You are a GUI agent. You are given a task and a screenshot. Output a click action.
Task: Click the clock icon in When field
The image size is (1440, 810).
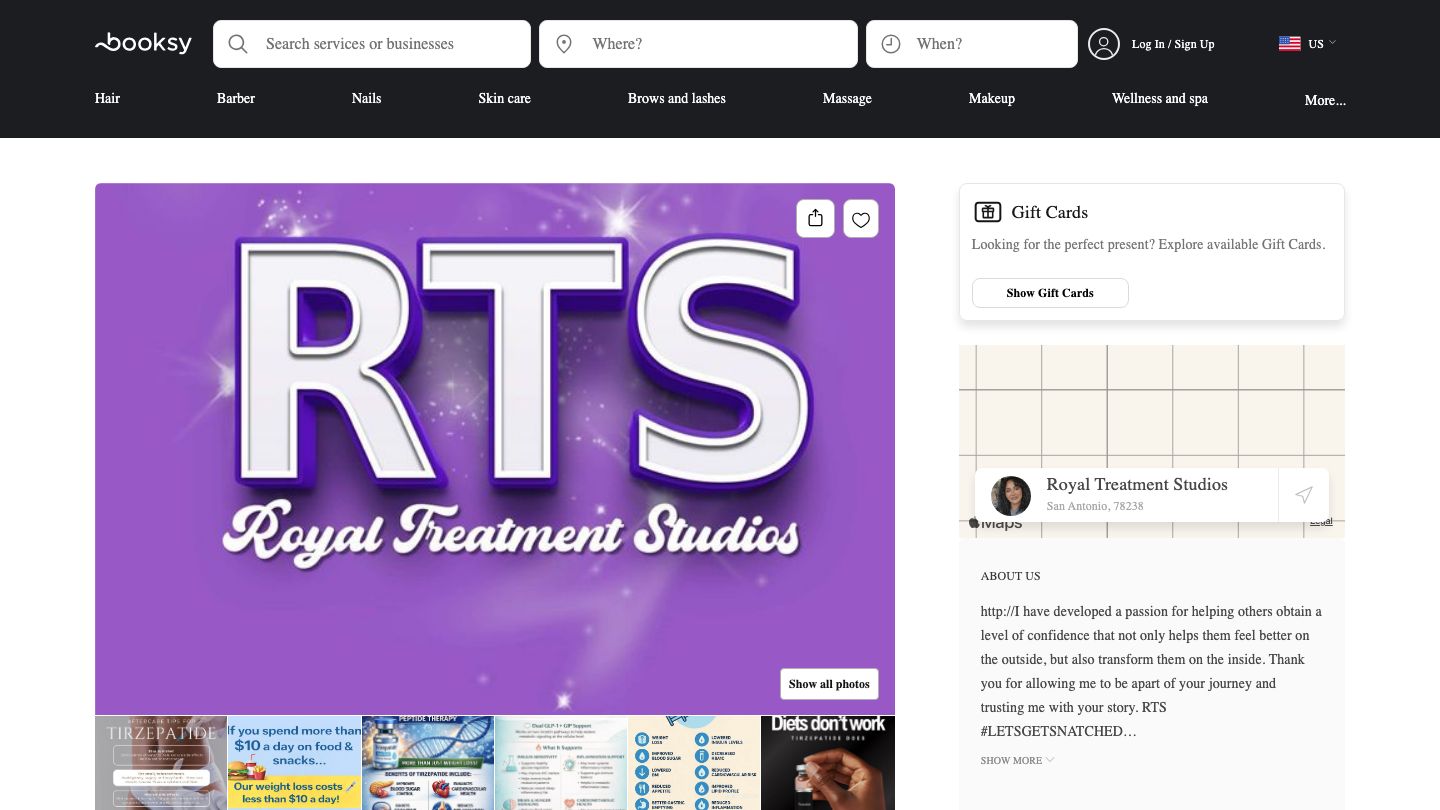890,44
